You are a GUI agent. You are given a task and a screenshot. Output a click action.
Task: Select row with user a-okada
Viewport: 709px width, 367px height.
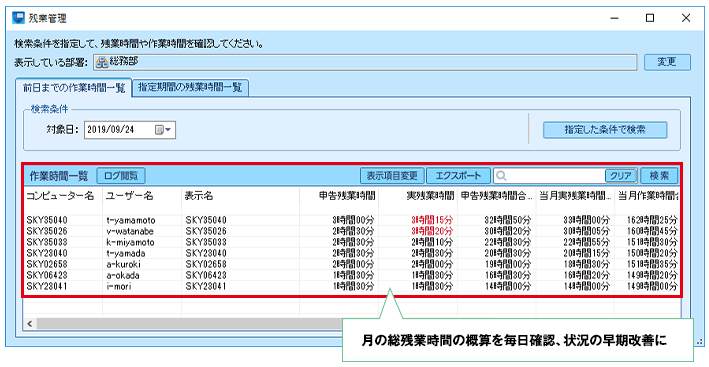click(352, 275)
